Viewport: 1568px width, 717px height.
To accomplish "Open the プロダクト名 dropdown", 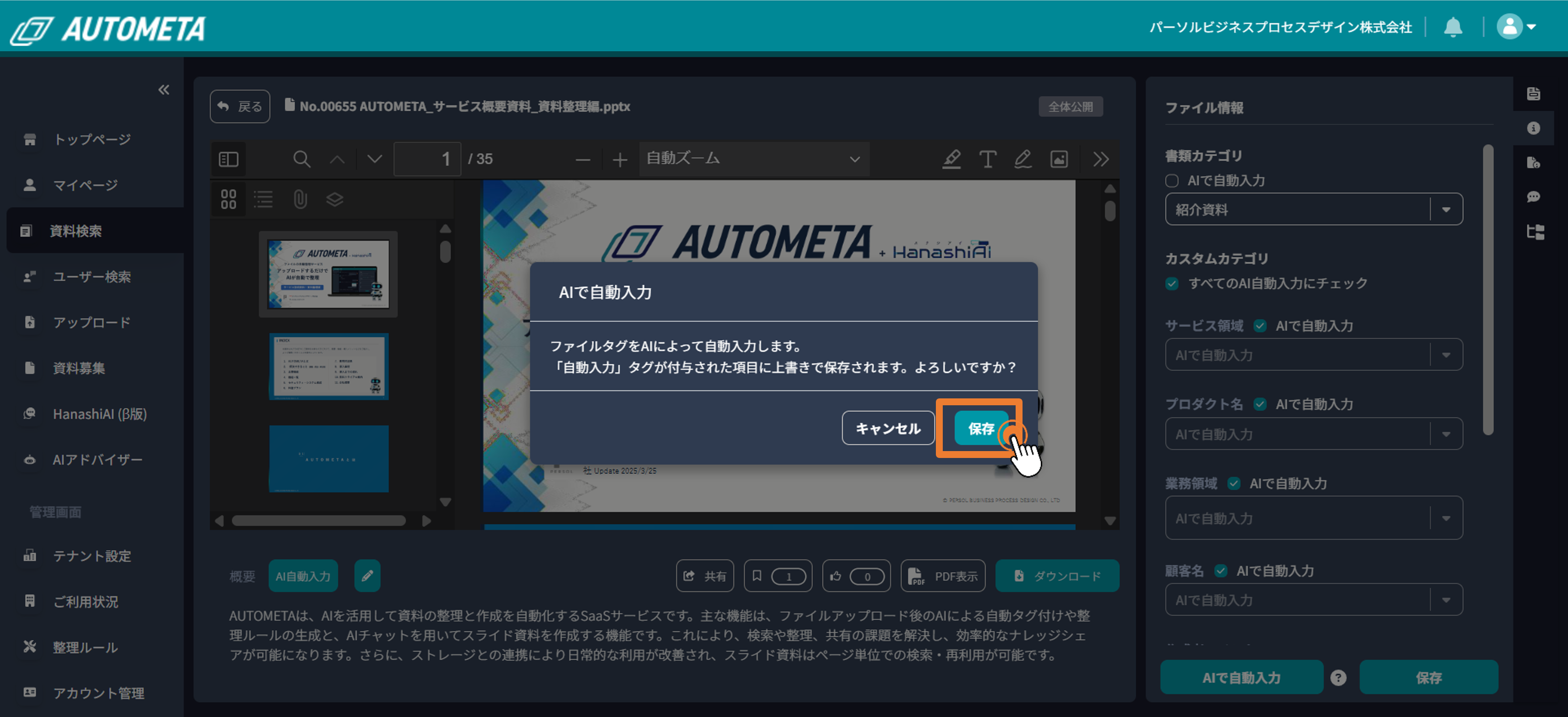I will coord(1313,434).
